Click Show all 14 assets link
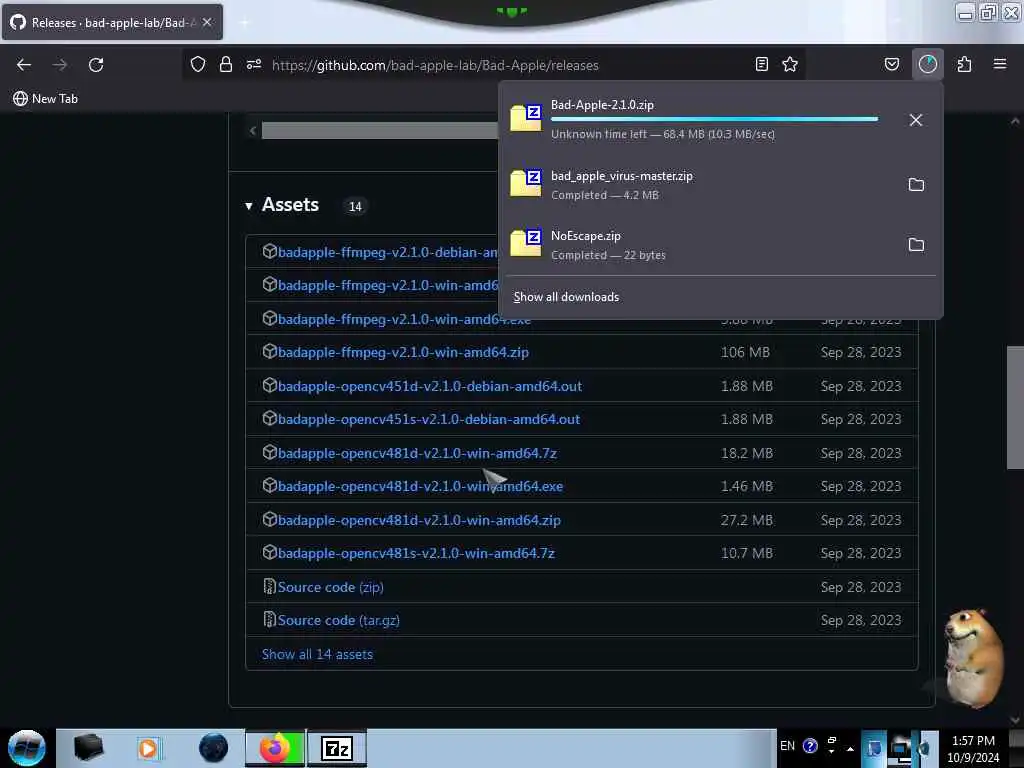 pyautogui.click(x=317, y=654)
